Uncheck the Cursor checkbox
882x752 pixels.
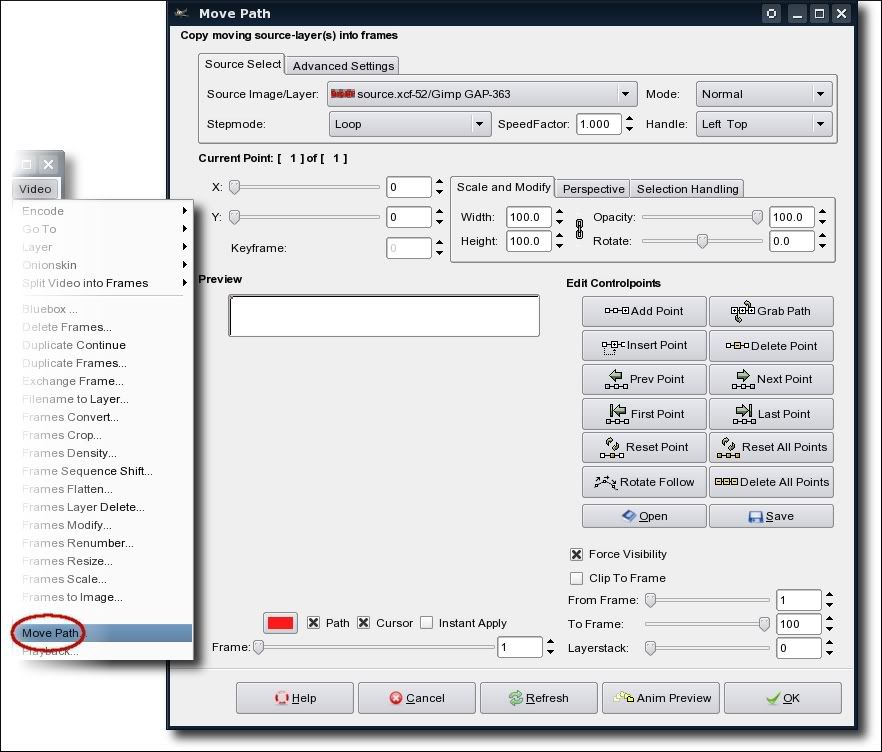pyautogui.click(x=364, y=623)
